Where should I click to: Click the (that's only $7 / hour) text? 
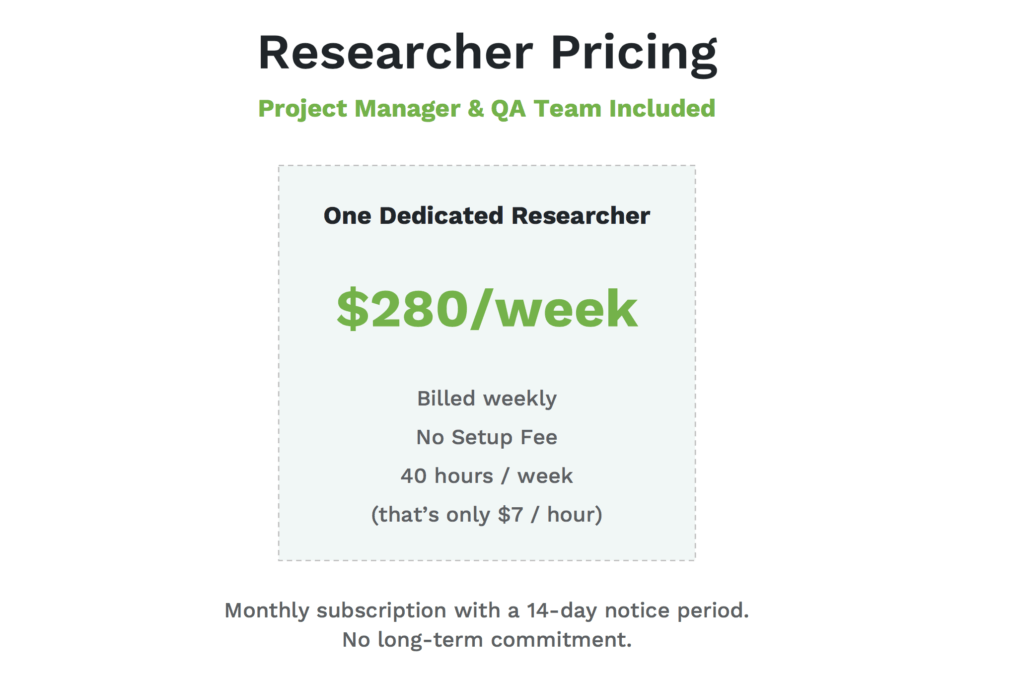487,514
